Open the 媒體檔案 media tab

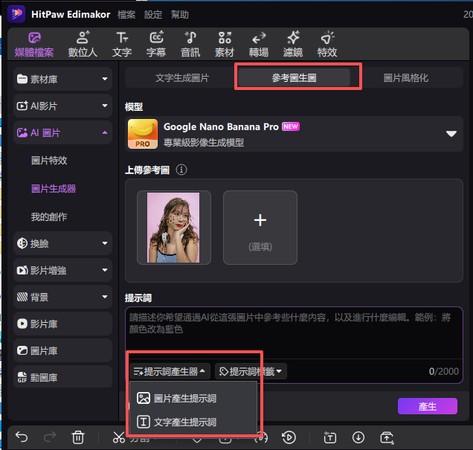pyautogui.click(x=34, y=45)
